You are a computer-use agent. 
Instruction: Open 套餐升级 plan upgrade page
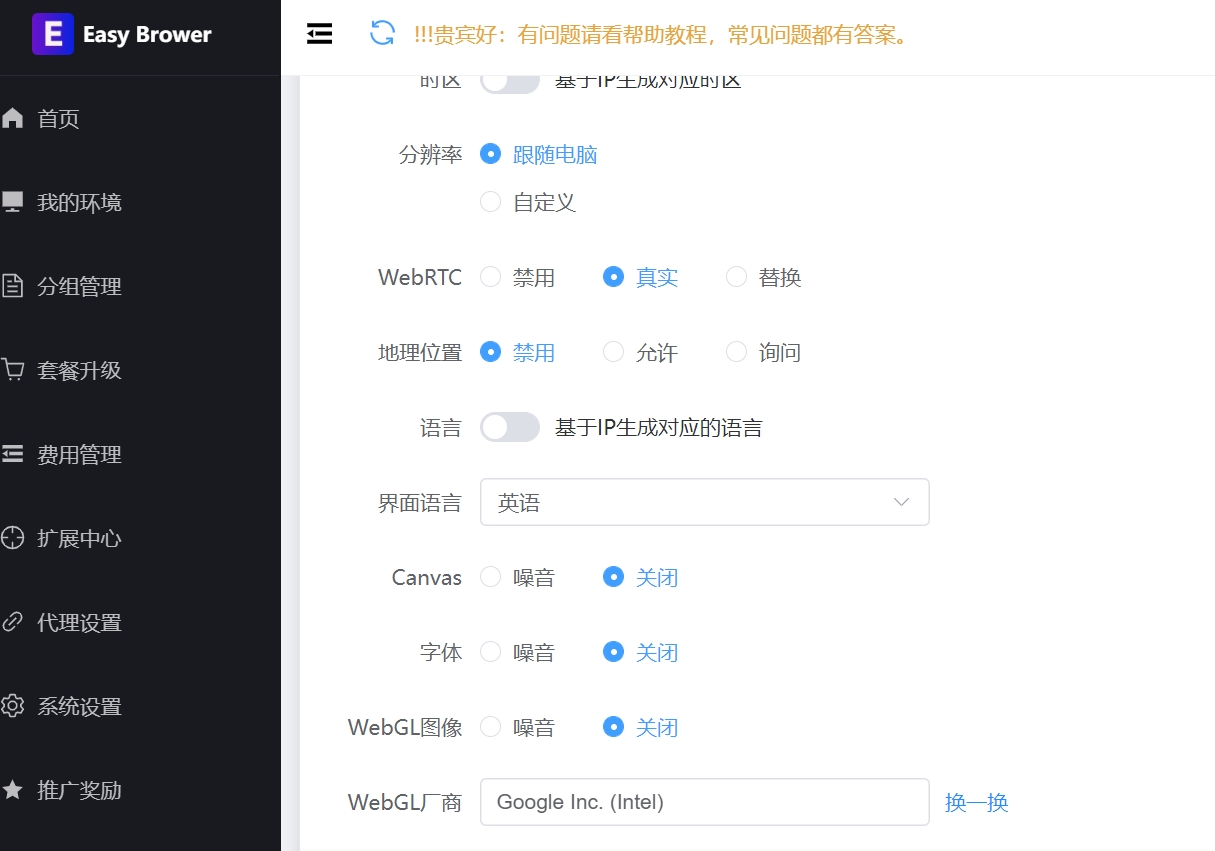click(73, 370)
